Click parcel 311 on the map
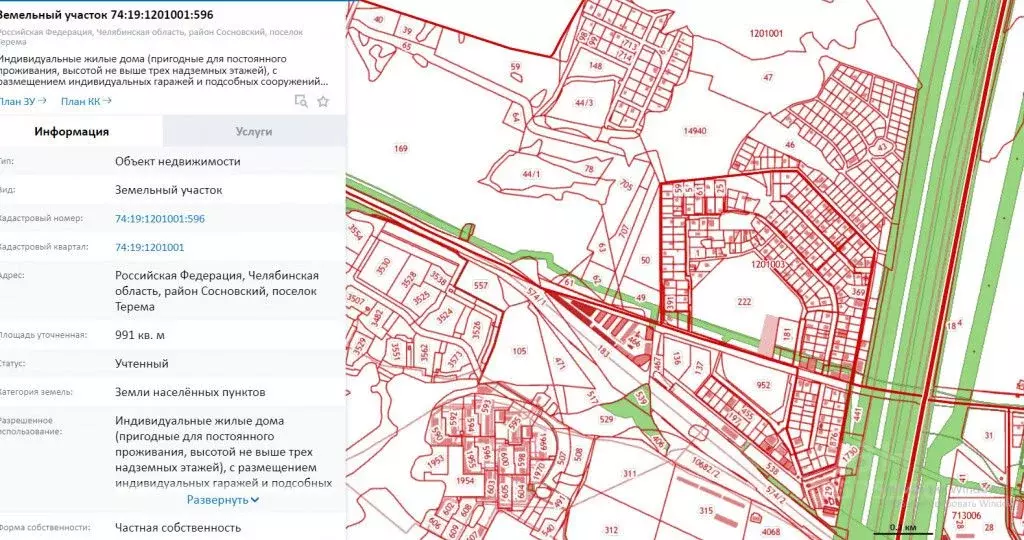Viewport: 1024px width, 540px height. click(x=629, y=473)
